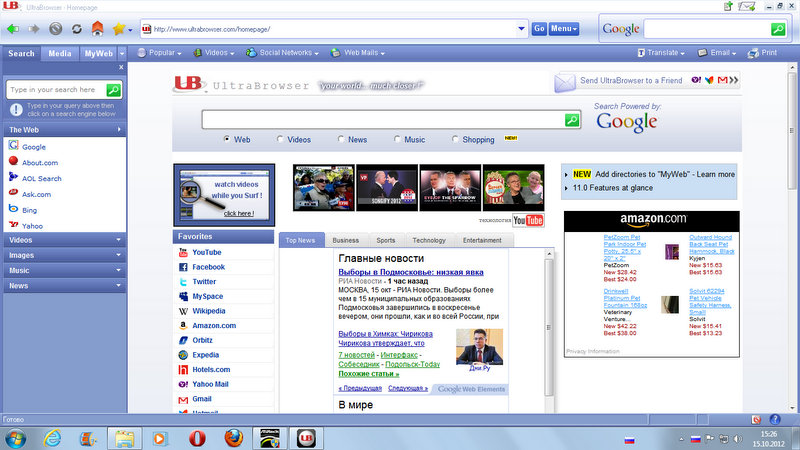Select the News radio button

click(x=341, y=139)
